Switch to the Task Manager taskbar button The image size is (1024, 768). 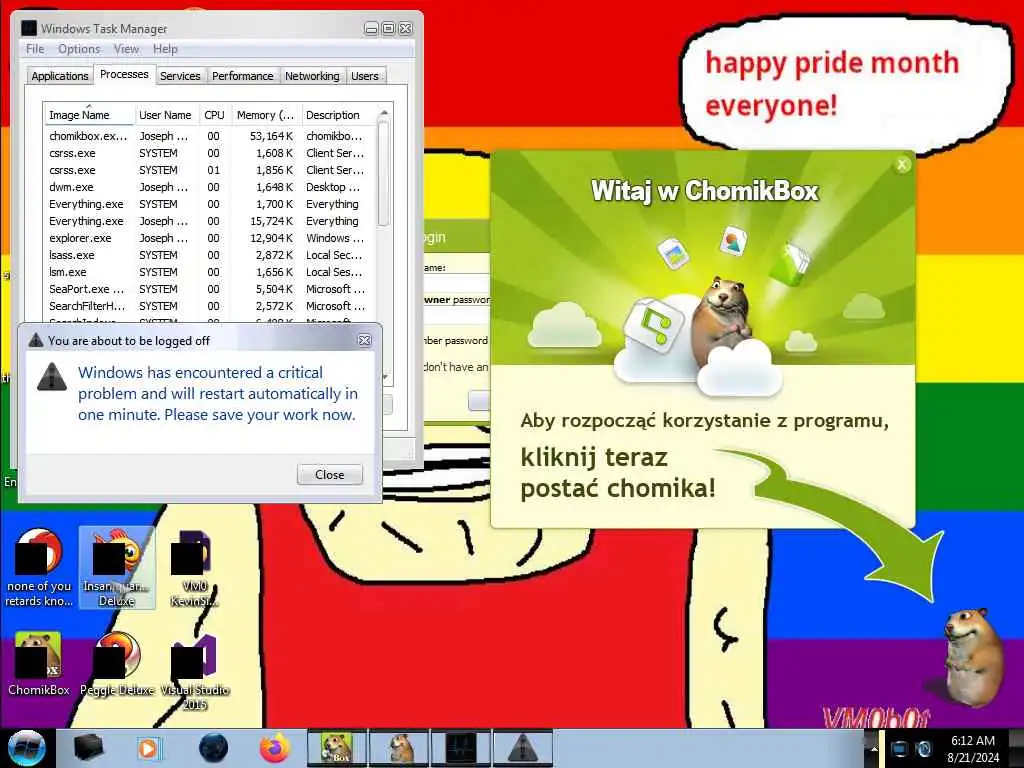click(x=462, y=748)
